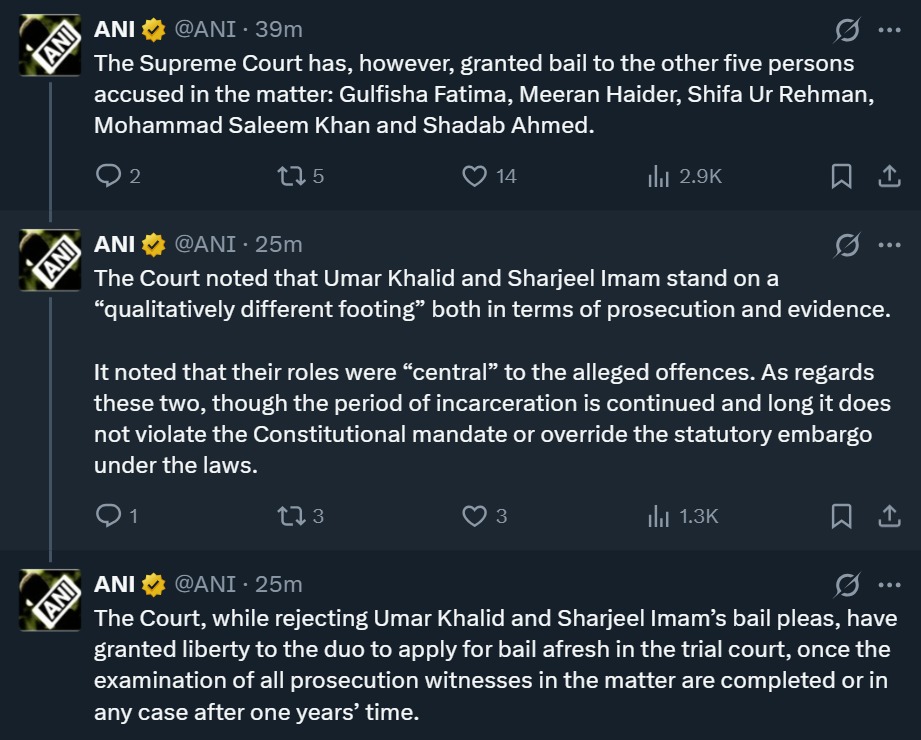Like the tweet with 14 likes
The width and height of the screenshot is (921, 740).
pos(474,176)
